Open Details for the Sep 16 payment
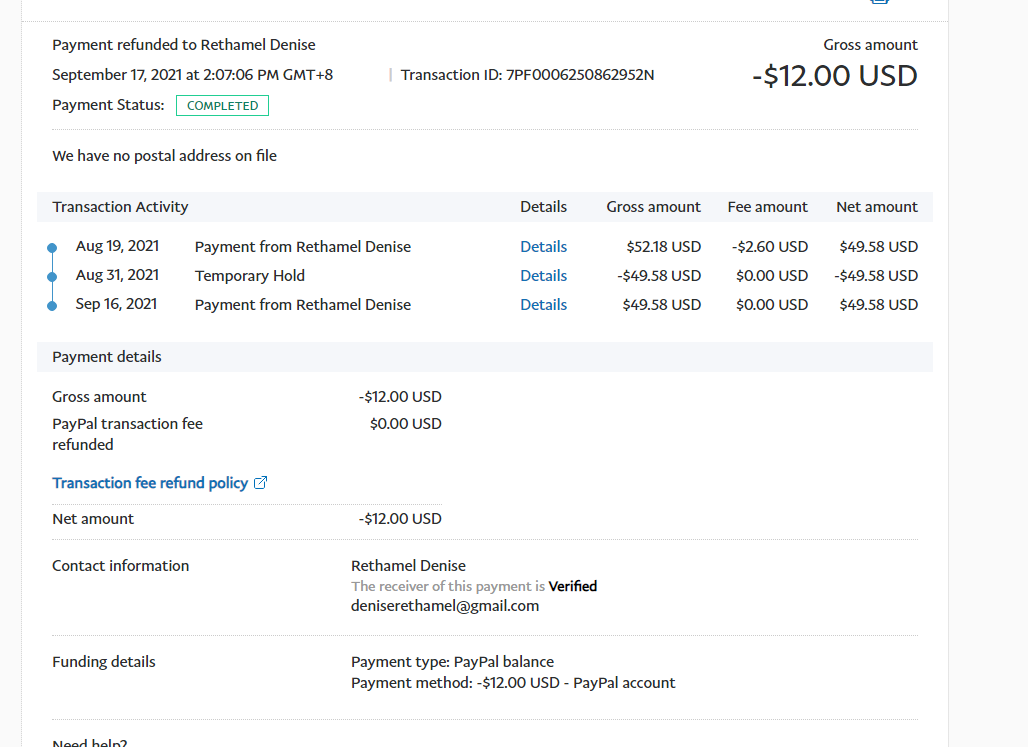The image size is (1028, 747). [x=543, y=305]
